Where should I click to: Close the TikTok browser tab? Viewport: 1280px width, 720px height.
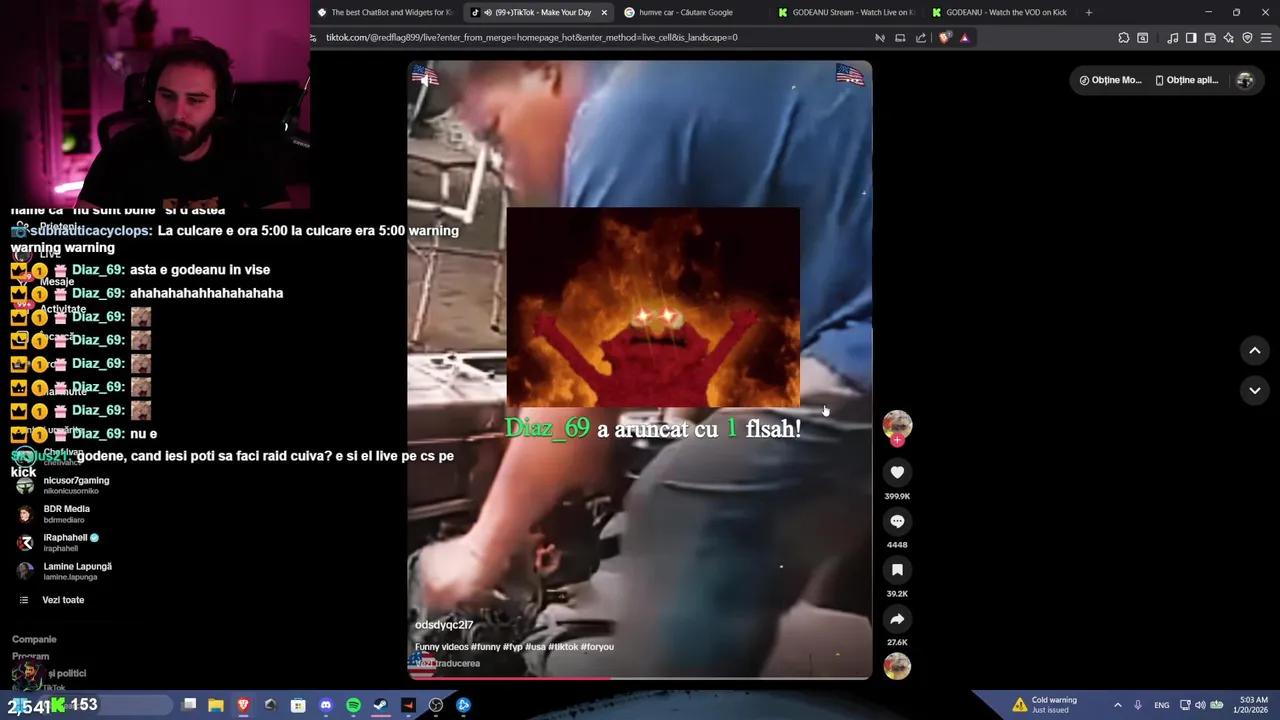[604, 12]
